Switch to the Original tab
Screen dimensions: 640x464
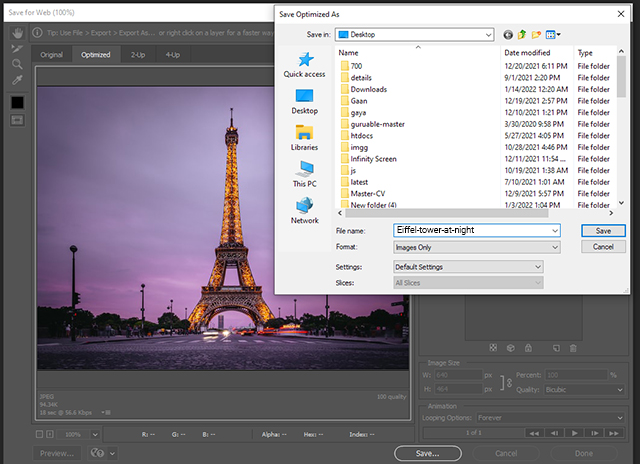(x=51, y=55)
